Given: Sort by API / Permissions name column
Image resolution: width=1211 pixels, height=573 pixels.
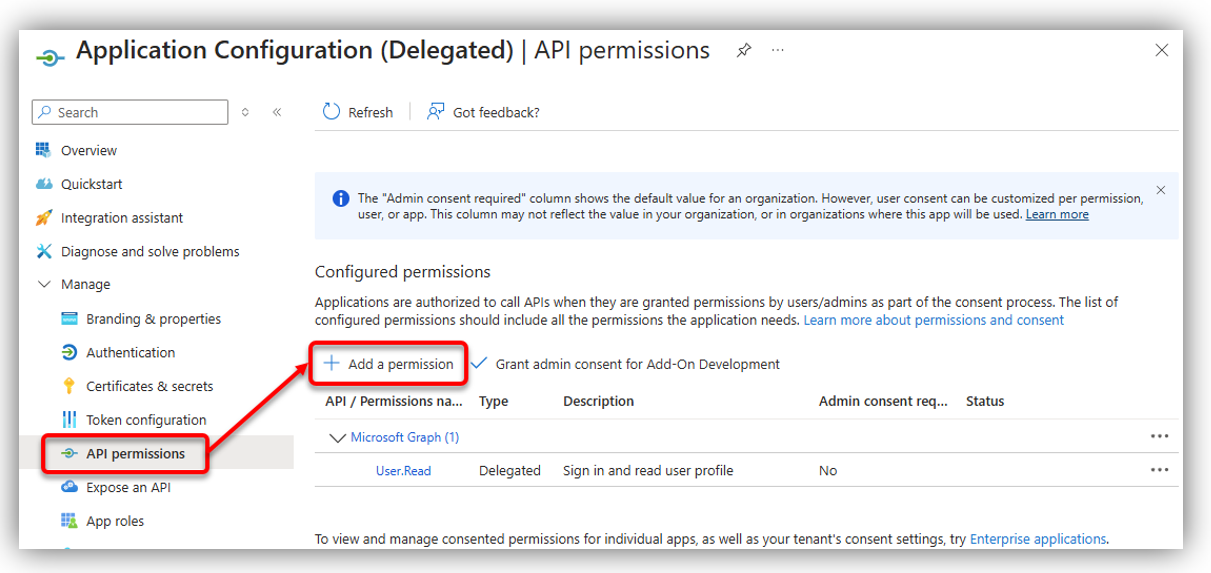Looking at the screenshot, I should point(394,401).
